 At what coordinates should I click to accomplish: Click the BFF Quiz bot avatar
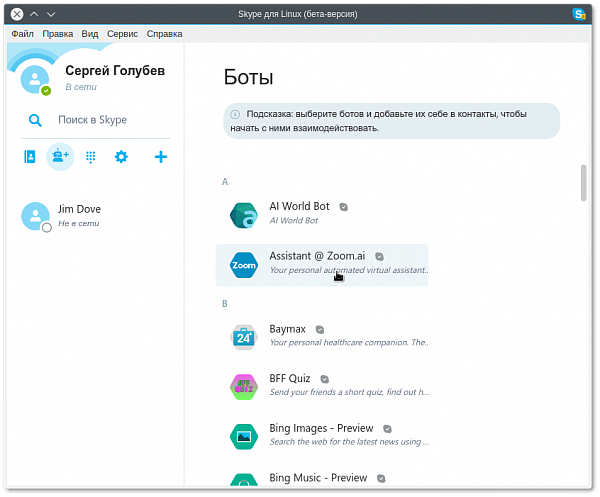coord(244,387)
